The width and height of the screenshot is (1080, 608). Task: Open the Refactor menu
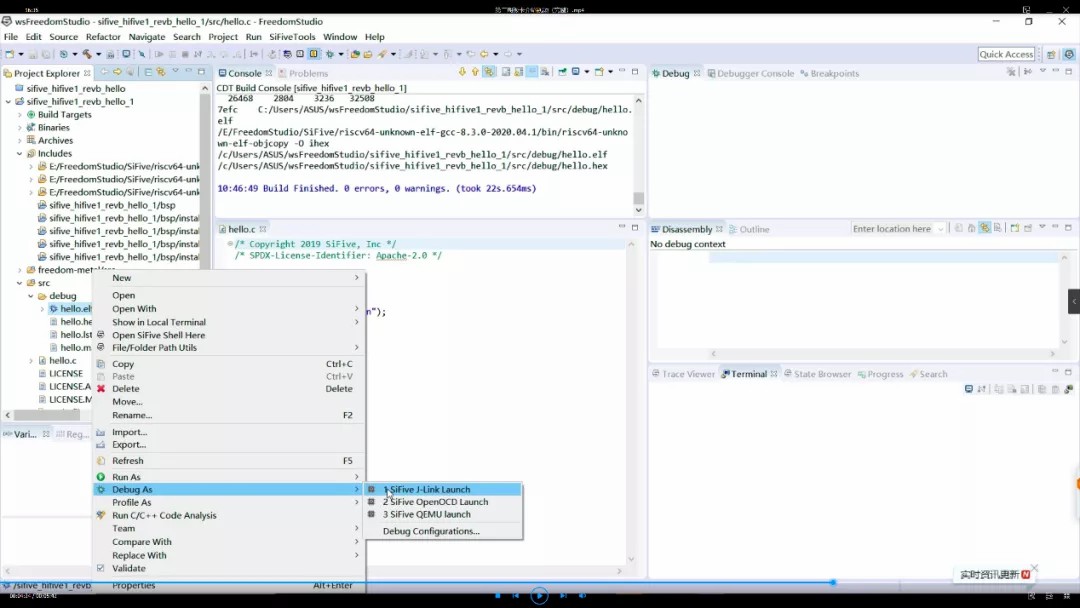point(103,36)
